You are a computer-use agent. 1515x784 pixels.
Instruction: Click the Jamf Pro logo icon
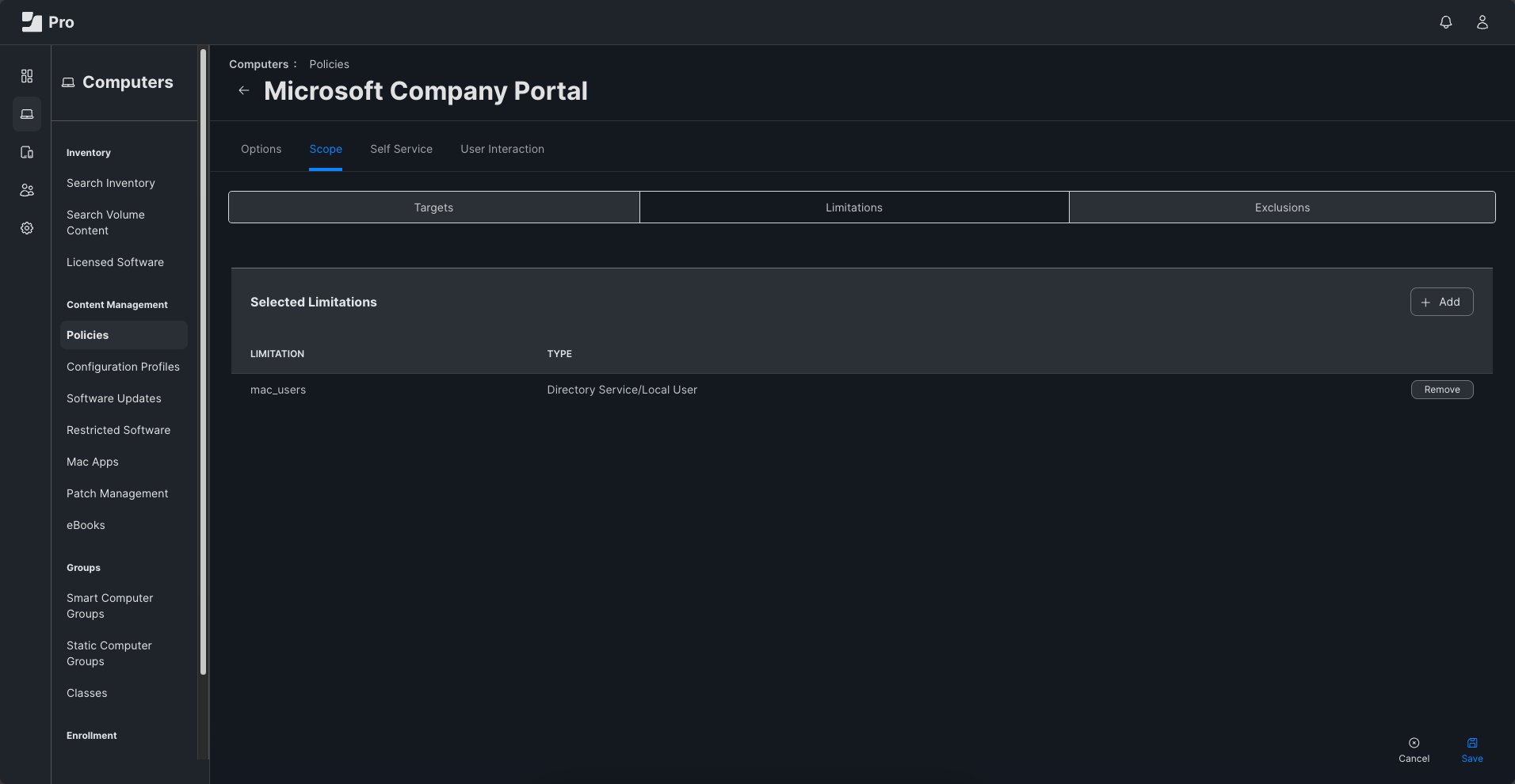coord(32,22)
